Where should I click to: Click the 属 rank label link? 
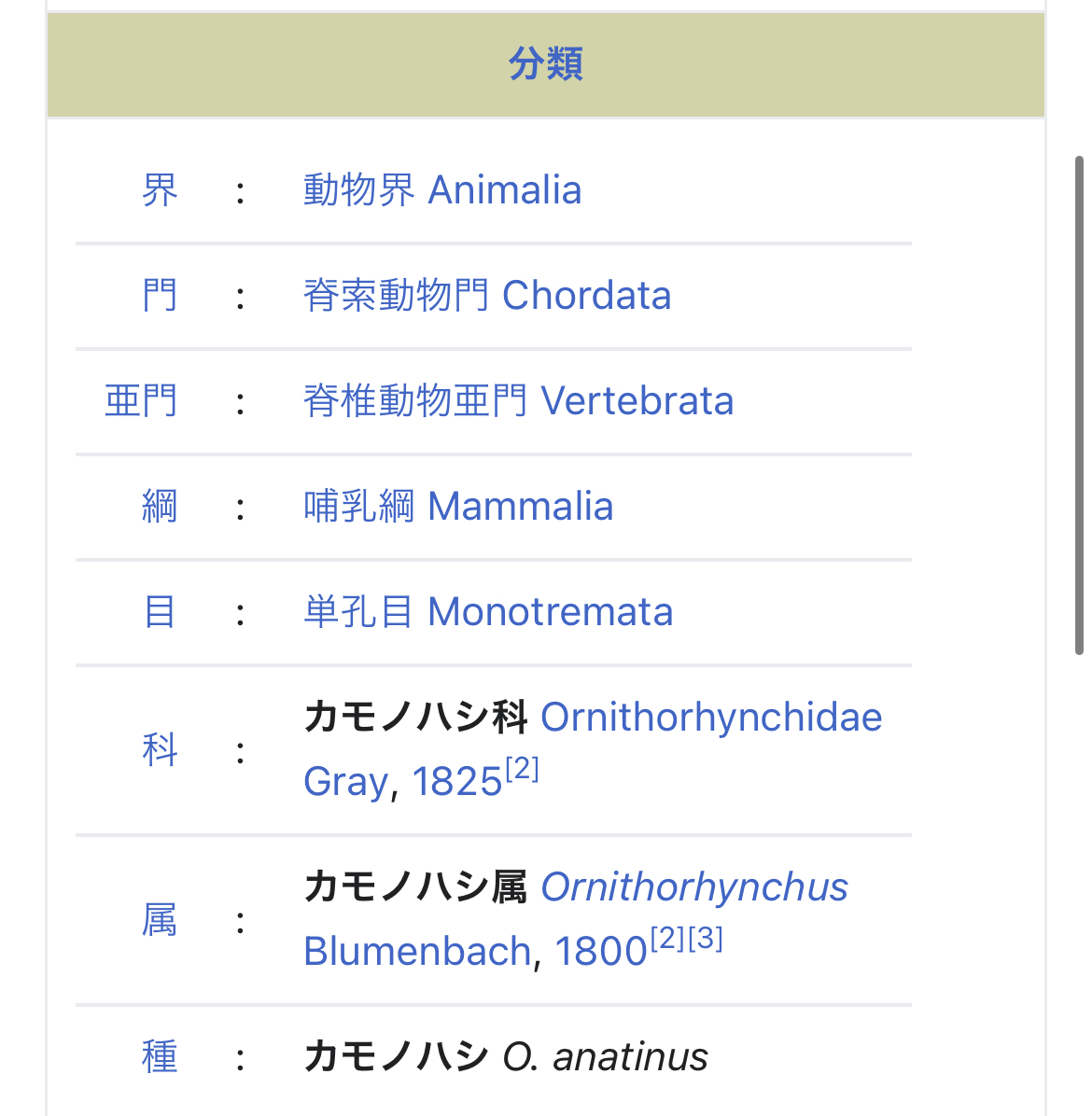(160, 920)
